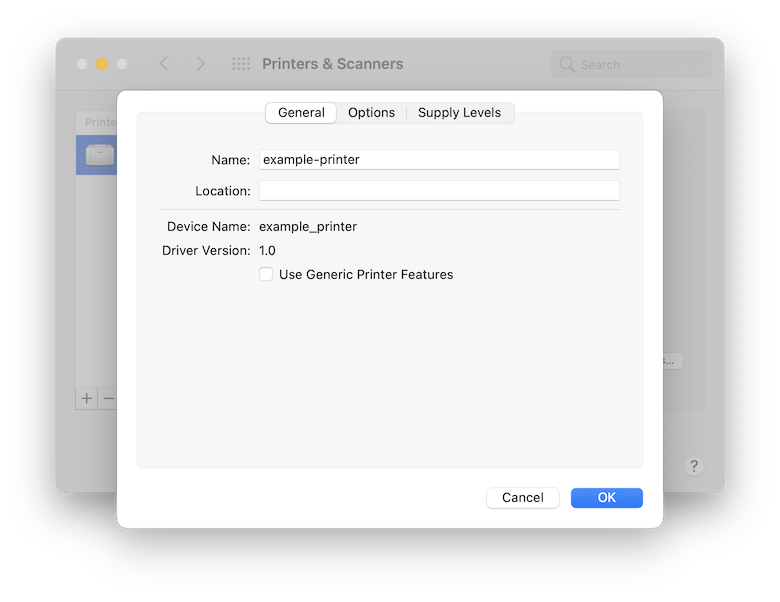The width and height of the screenshot is (780, 602).
Task: Click into the empty Location field
Action: (438, 191)
